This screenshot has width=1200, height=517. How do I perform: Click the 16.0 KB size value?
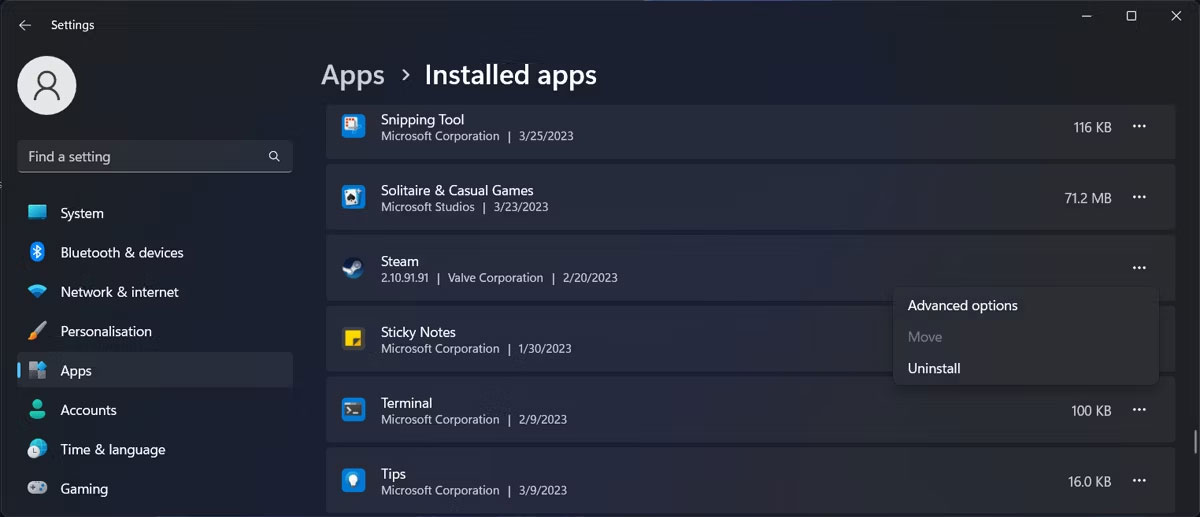click(x=1089, y=481)
